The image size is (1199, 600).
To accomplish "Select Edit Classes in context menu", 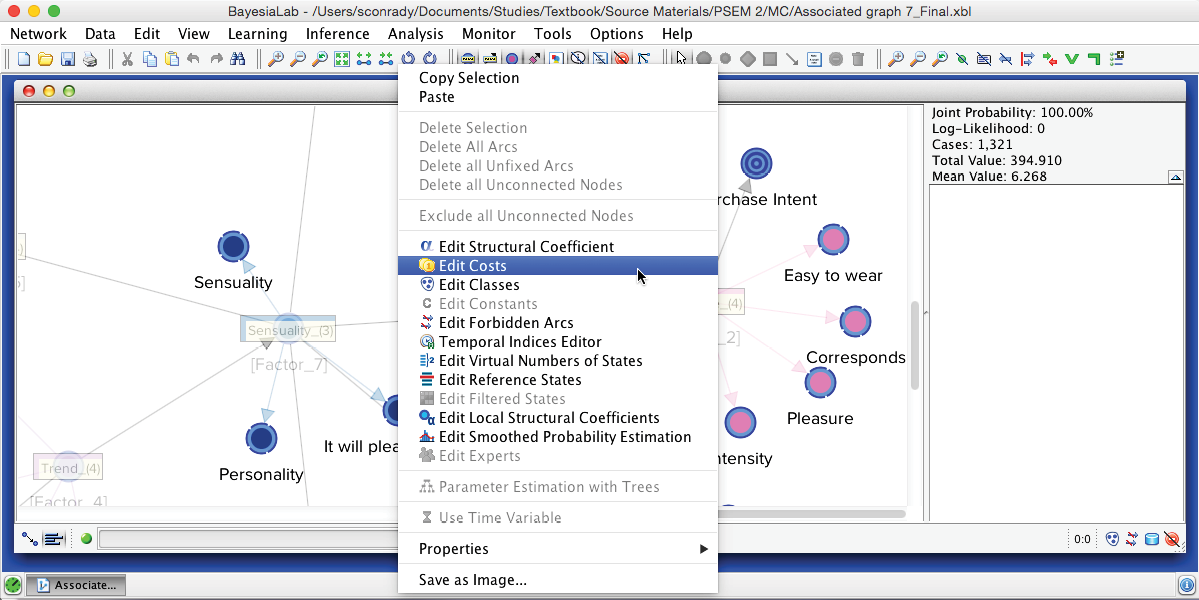I will [x=557, y=284].
